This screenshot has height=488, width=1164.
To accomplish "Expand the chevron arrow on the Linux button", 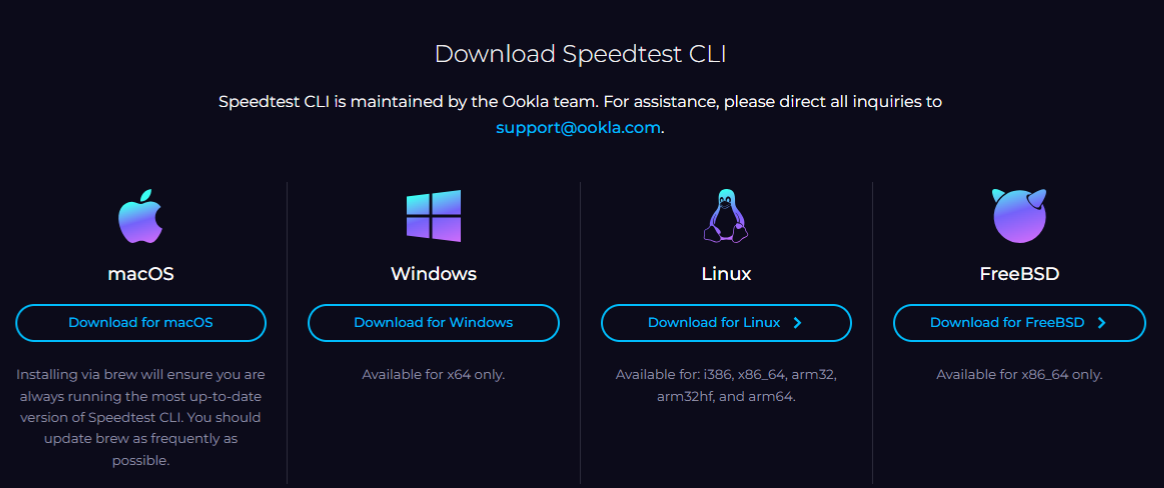I will (797, 323).
